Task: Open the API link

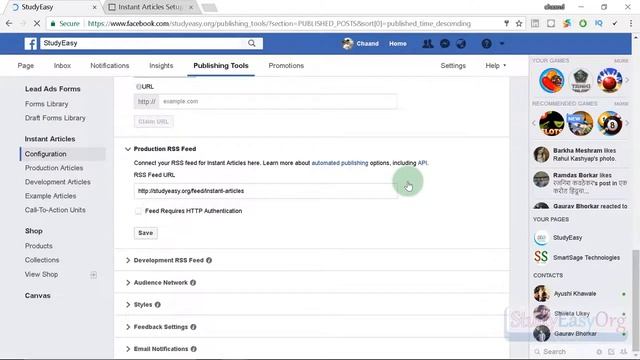Action: pos(422,163)
